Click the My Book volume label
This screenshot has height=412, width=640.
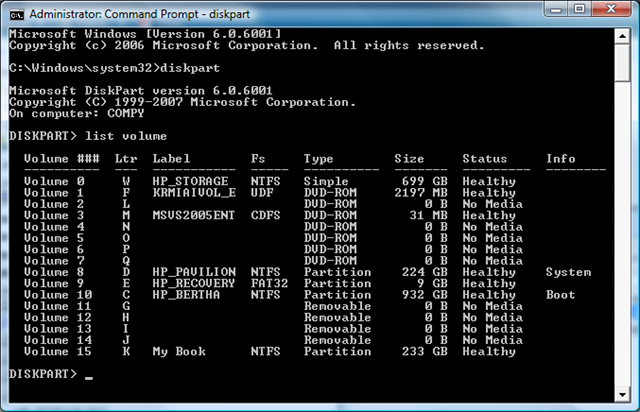pos(179,351)
